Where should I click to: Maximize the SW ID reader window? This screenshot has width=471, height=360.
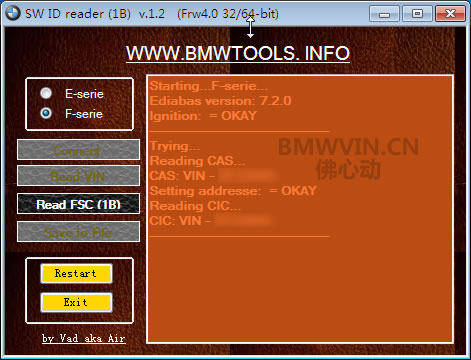[x=417, y=14]
